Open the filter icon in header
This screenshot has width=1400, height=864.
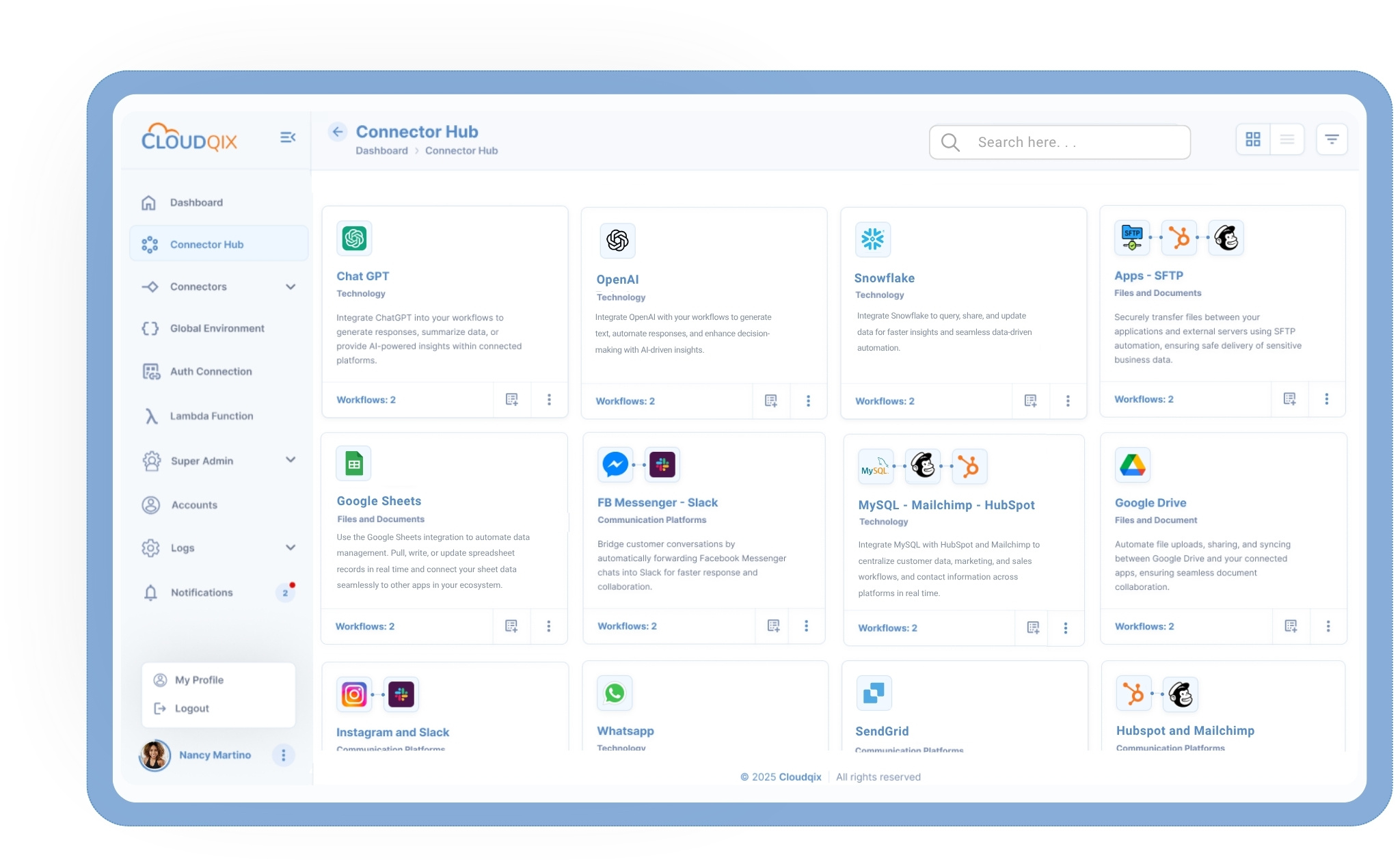click(1331, 139)
